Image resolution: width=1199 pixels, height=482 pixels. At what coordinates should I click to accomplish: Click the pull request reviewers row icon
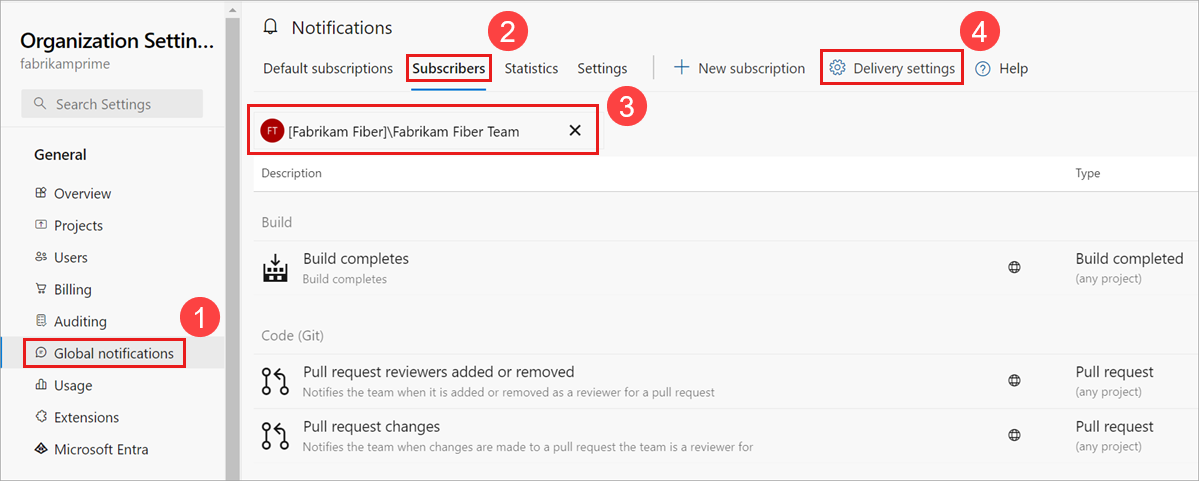[x=274, y=380]
